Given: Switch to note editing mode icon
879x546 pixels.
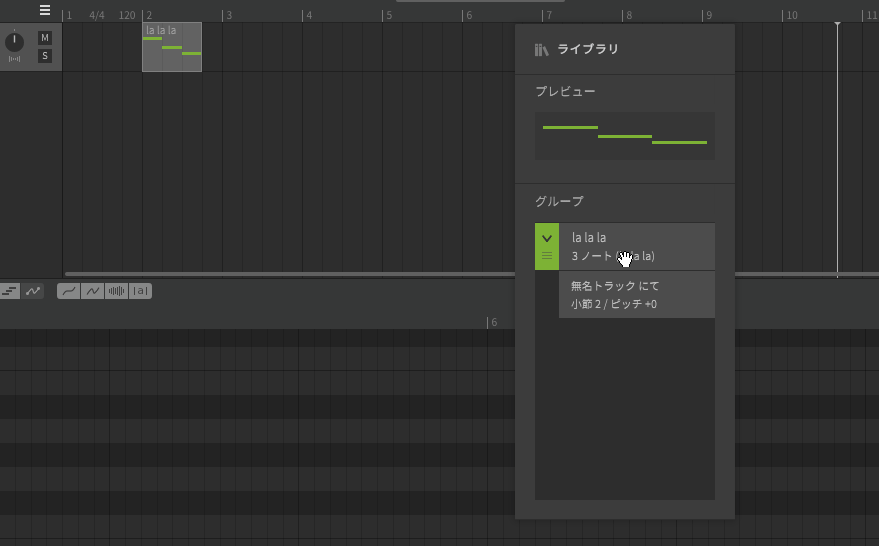Looking at the screenshot, I should click(10, 291).
